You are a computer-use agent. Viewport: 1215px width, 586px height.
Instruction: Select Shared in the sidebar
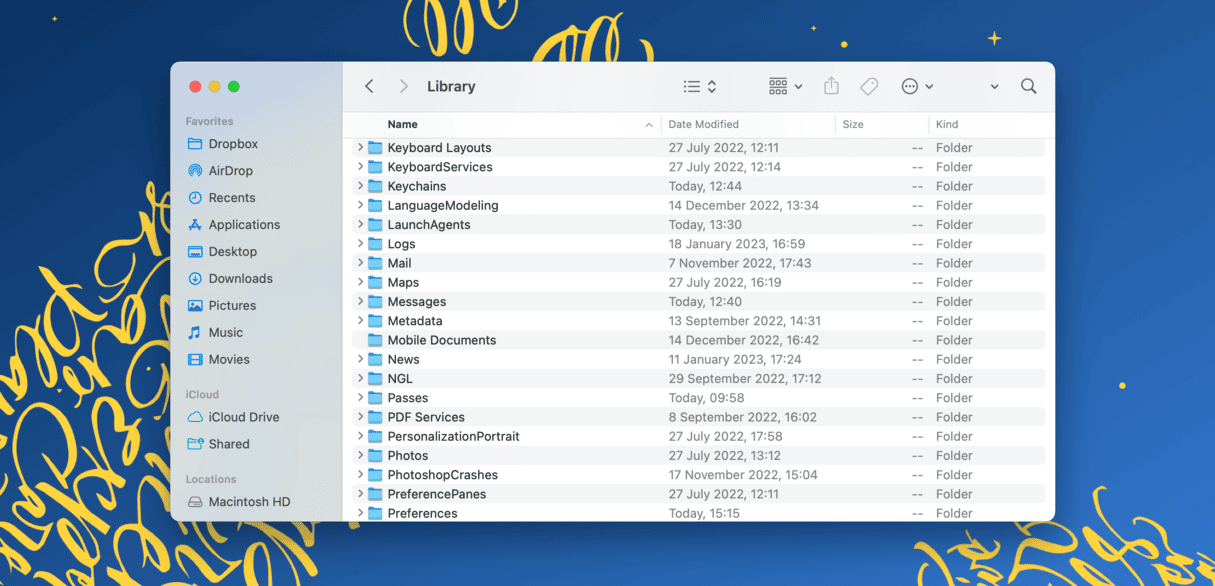tap(218, 444)
